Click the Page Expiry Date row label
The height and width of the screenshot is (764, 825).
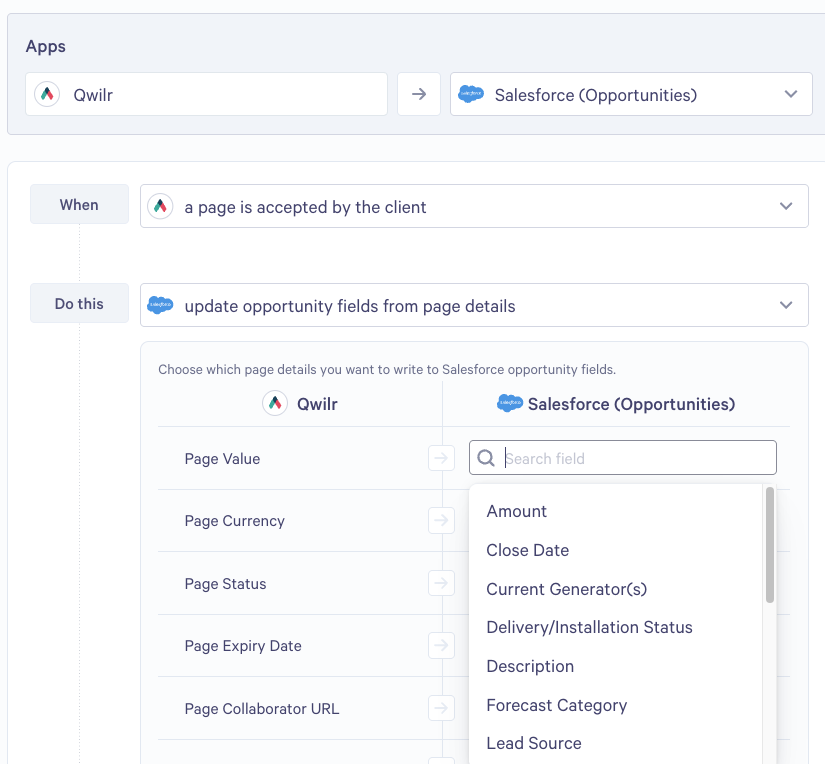point(243,646)
